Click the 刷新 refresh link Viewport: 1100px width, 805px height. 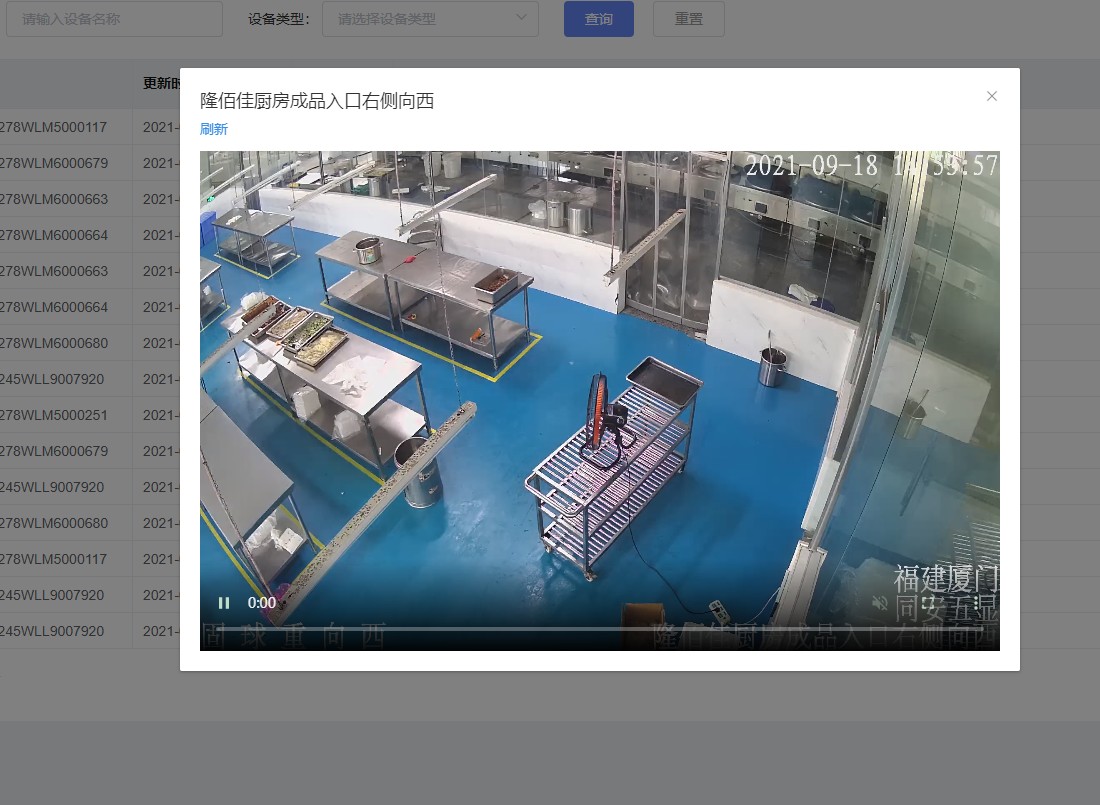tap(214, 129)
